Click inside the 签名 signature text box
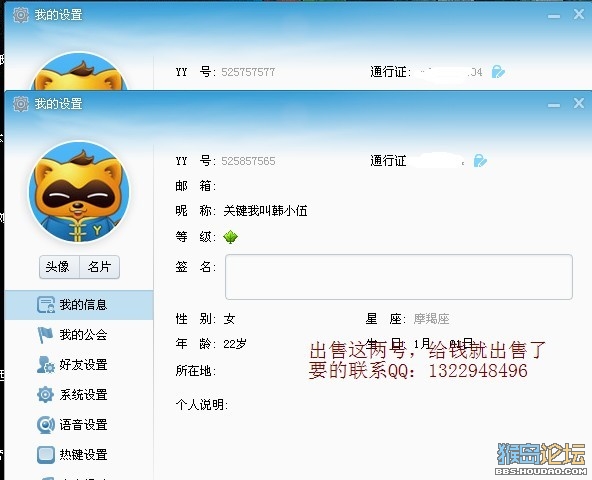 tap(399, 277)
